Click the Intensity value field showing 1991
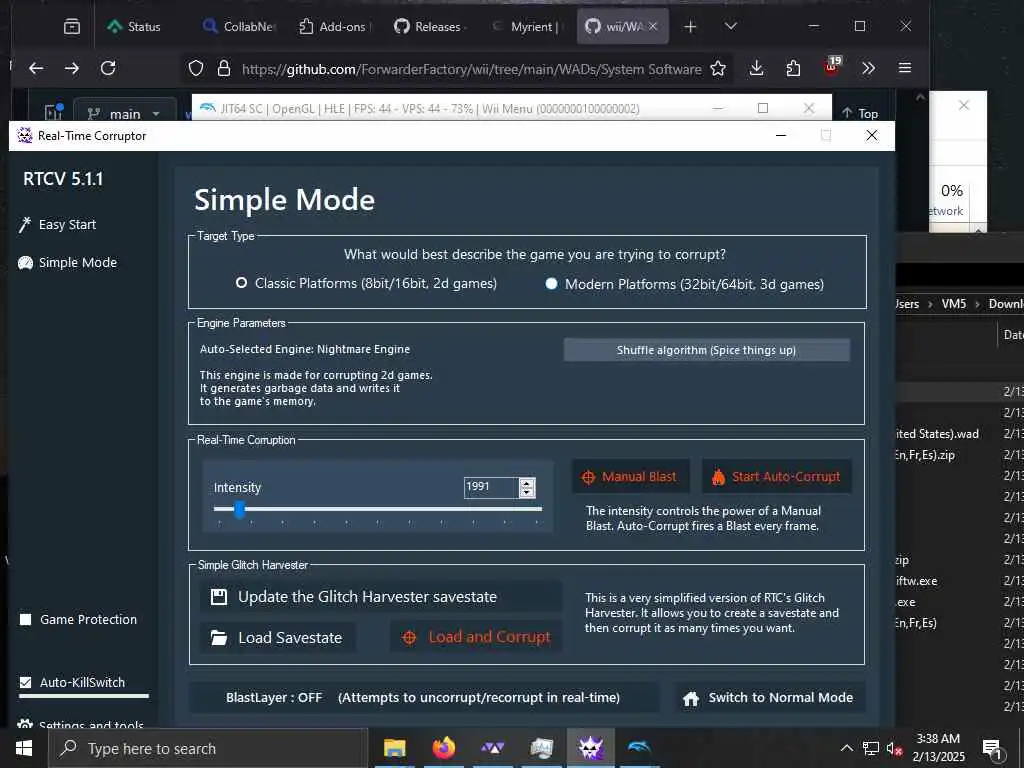Screen dimensions: 1024x768 [491, 487]
